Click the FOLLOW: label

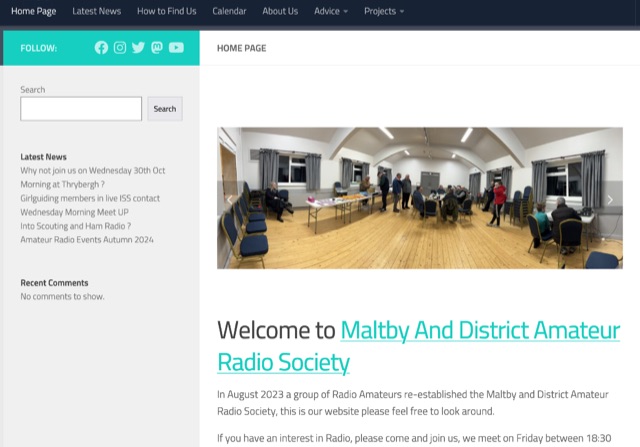[39, 48]
